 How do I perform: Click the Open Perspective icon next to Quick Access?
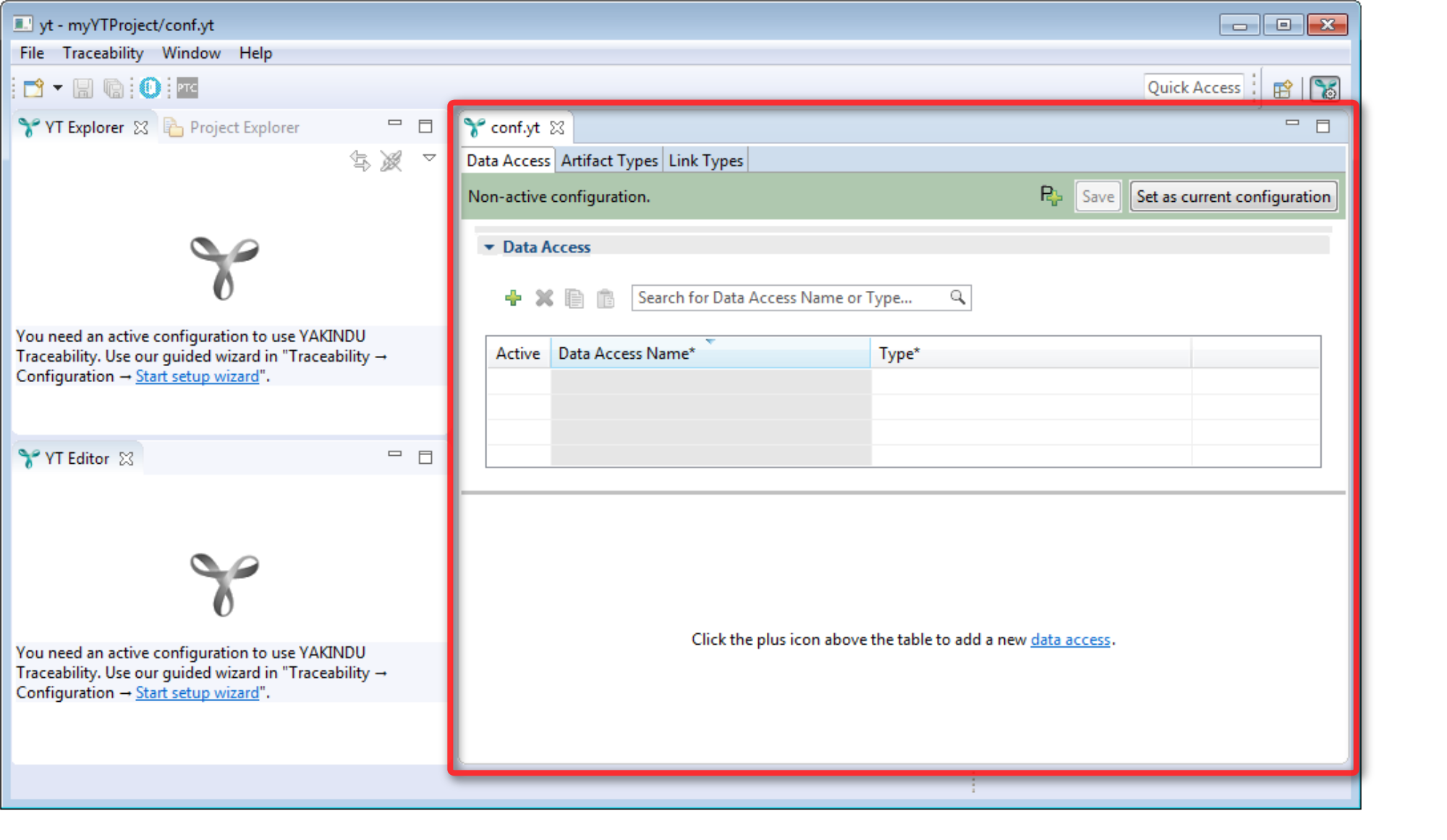1283,88
